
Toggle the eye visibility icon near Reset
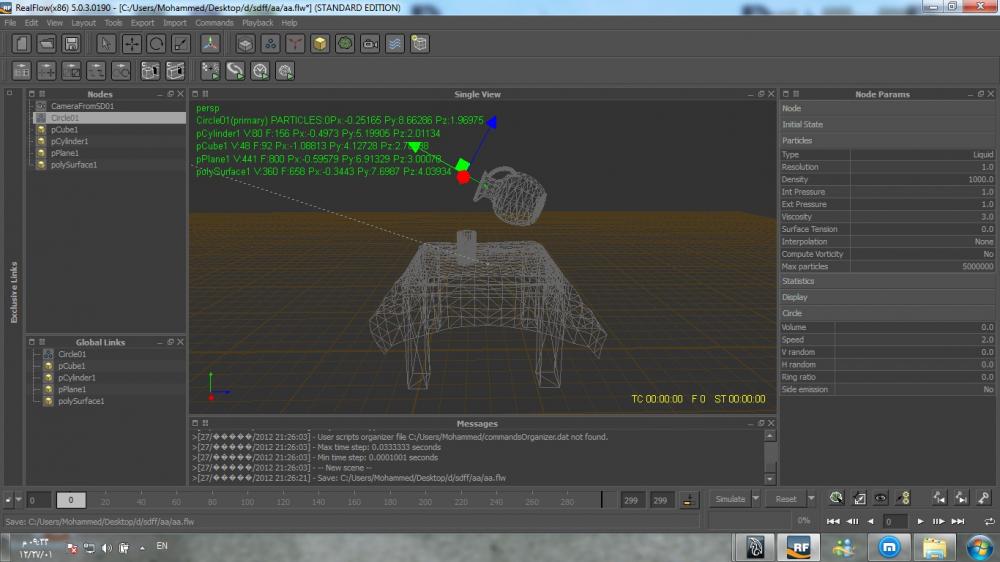(880, 499)
